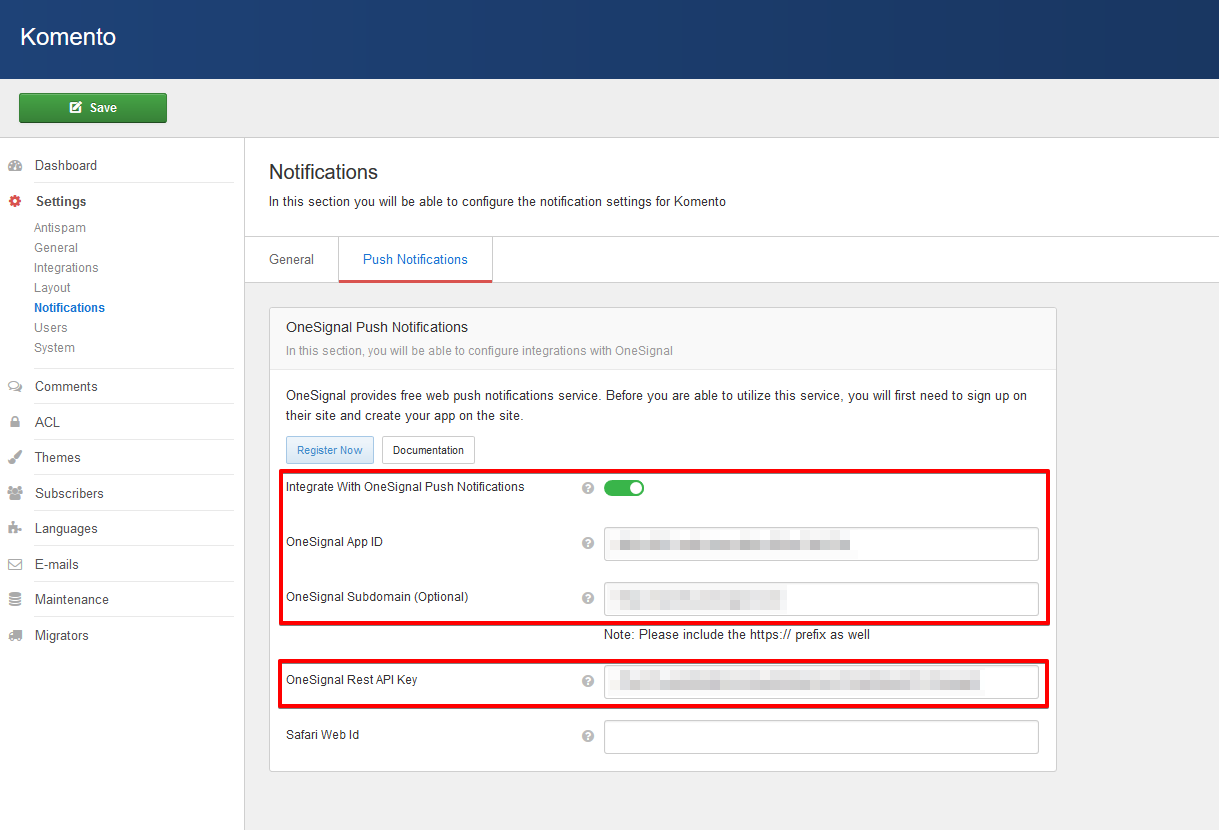The image size is (1219, 830).
Task: Click the Dashboard gauge icon
Action: [15, 166]
